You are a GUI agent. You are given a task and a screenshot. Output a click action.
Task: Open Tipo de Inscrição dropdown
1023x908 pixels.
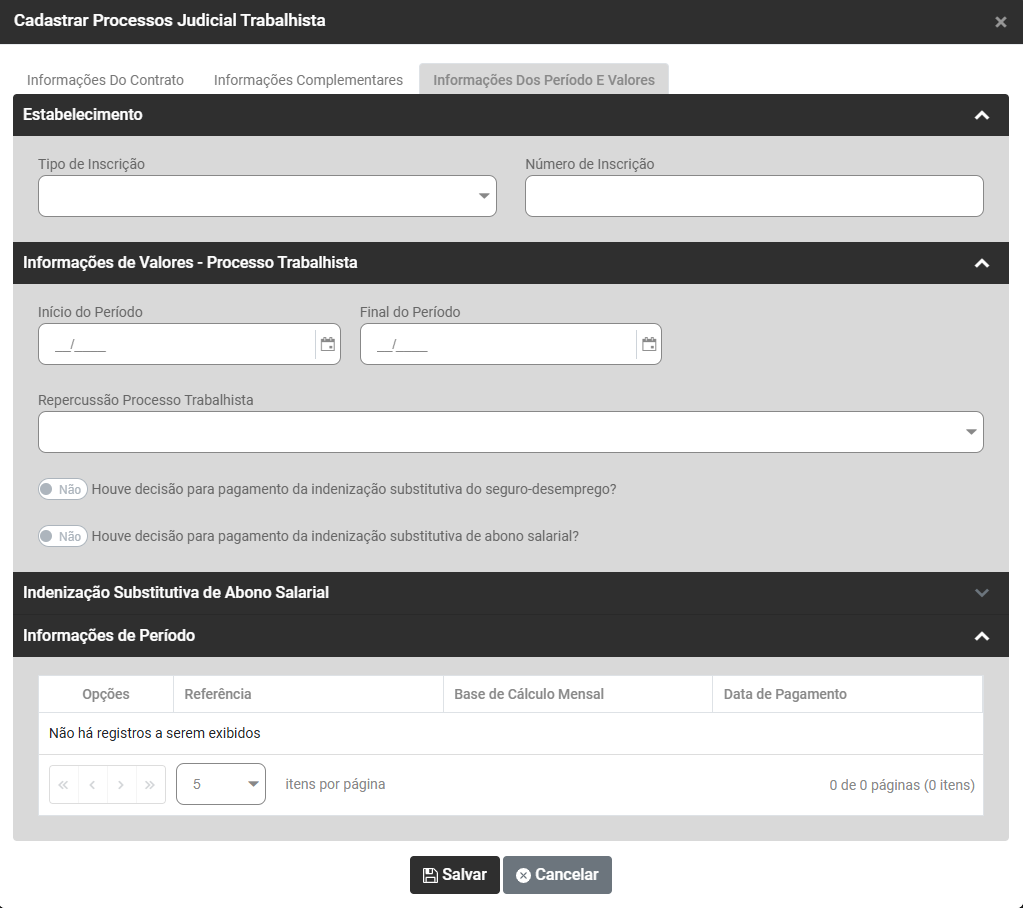[267, 196]
